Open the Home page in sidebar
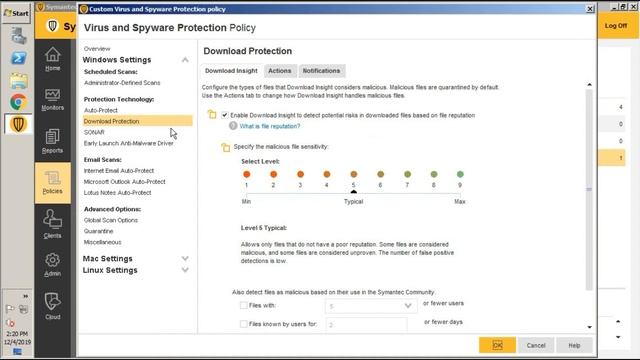This screenshot has width=640, height=360. [x=53, y=59]
